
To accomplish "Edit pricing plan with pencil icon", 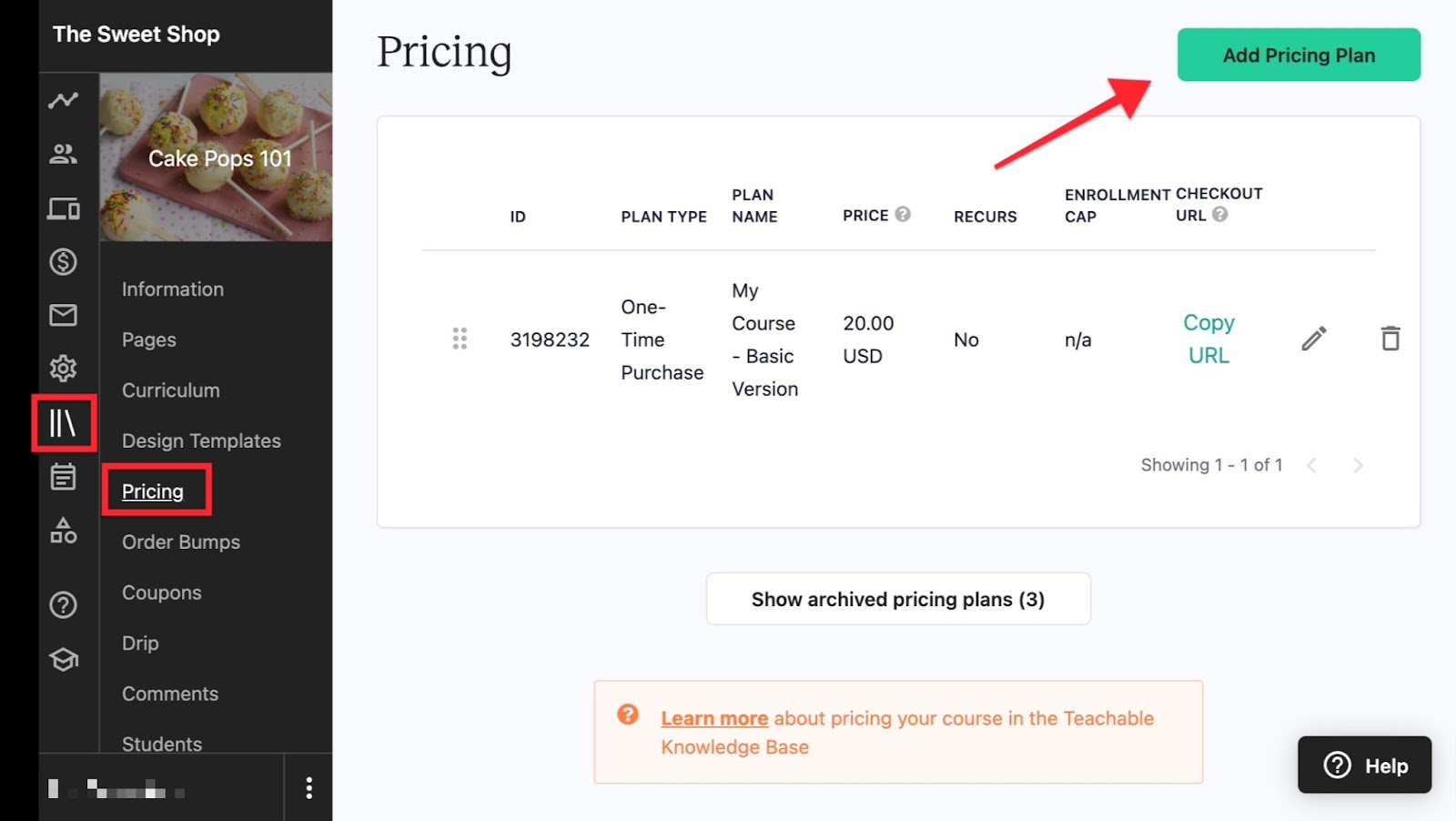I will click(1313, 339).
